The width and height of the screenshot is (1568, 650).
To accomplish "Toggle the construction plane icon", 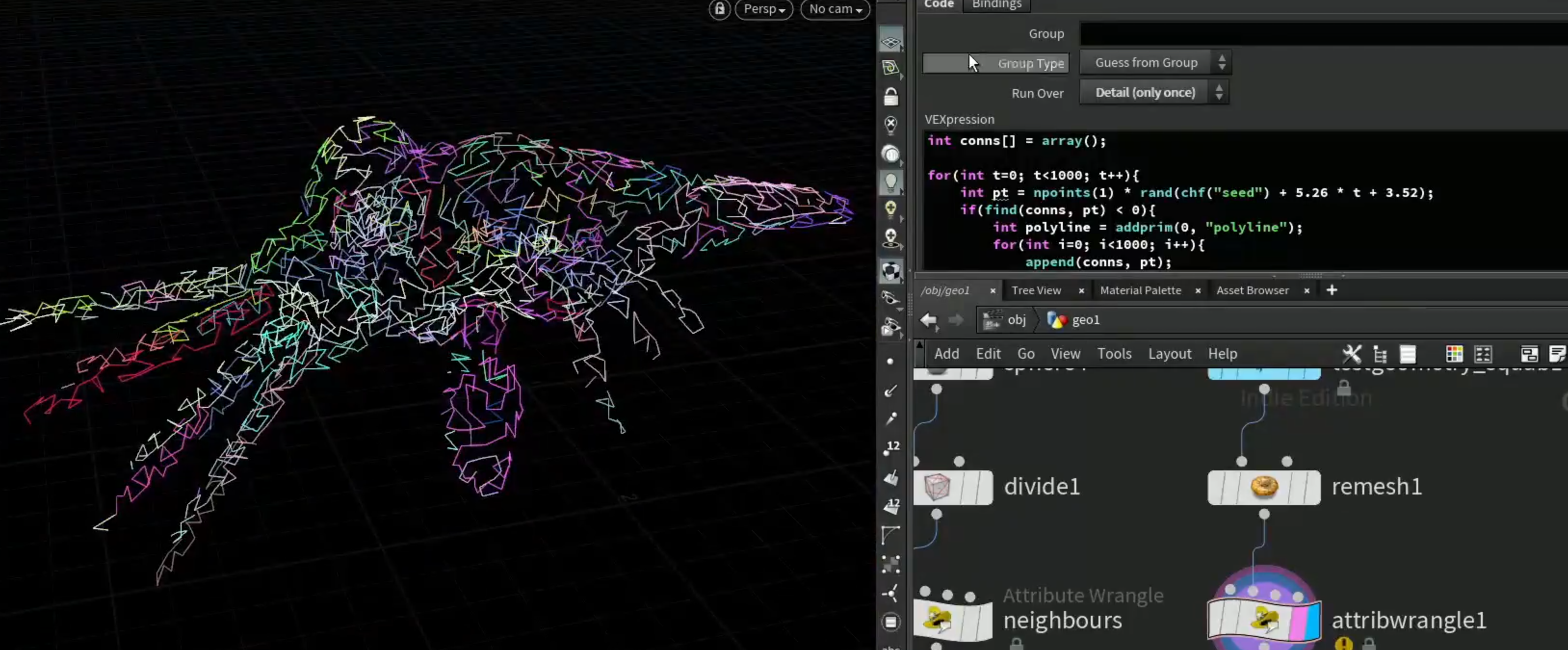I will 890,67.
